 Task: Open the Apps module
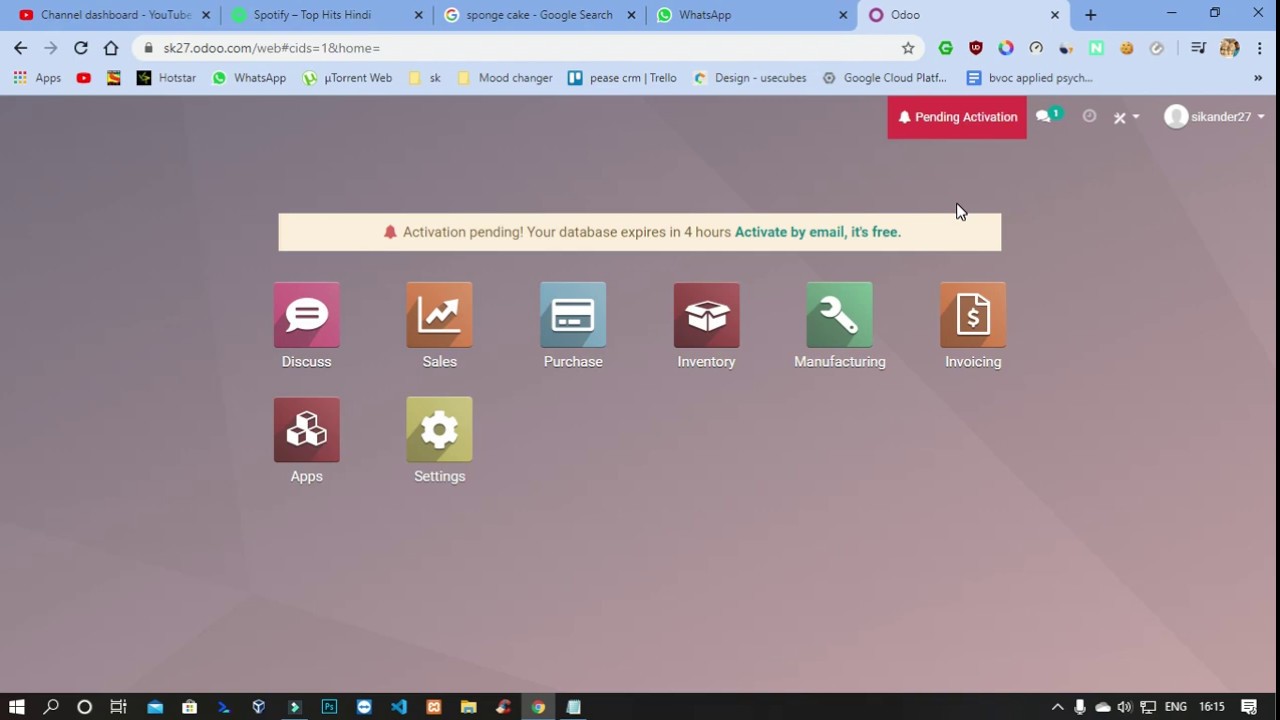coord(306,441)
